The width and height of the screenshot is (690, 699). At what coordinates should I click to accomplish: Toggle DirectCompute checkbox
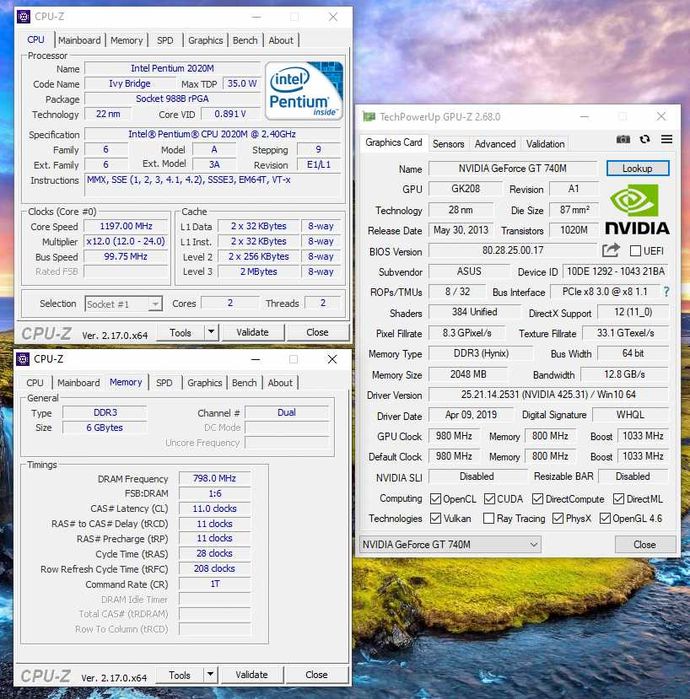click(x=538, y=498)
